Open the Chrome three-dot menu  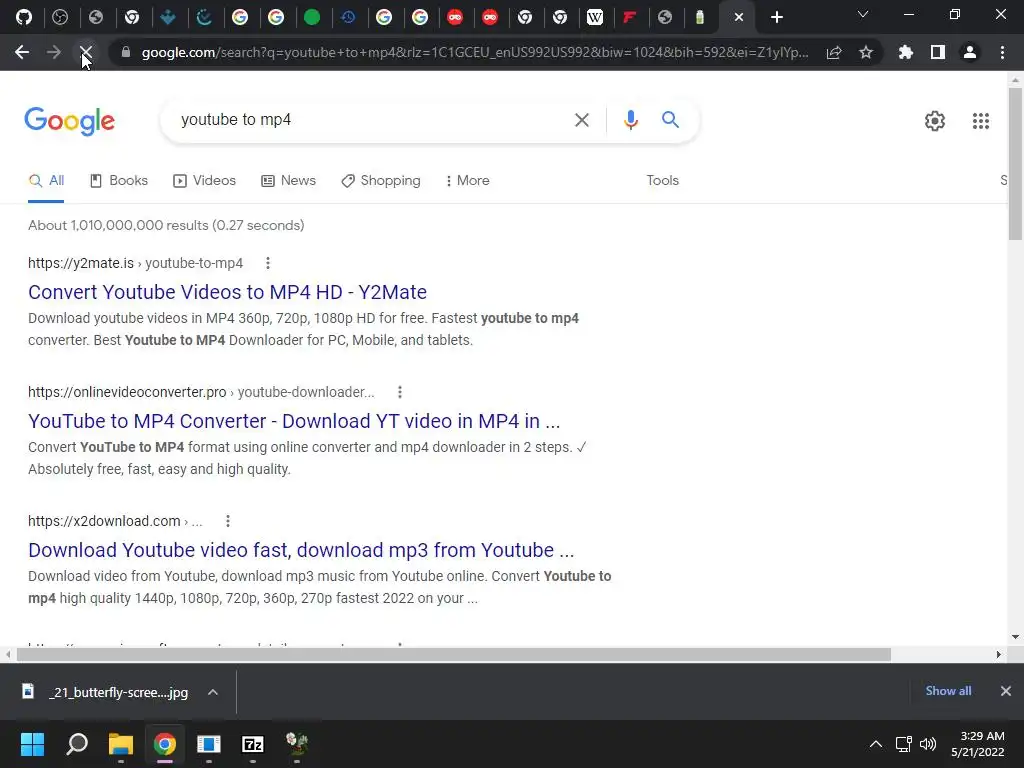click(x=1002, y=52)
